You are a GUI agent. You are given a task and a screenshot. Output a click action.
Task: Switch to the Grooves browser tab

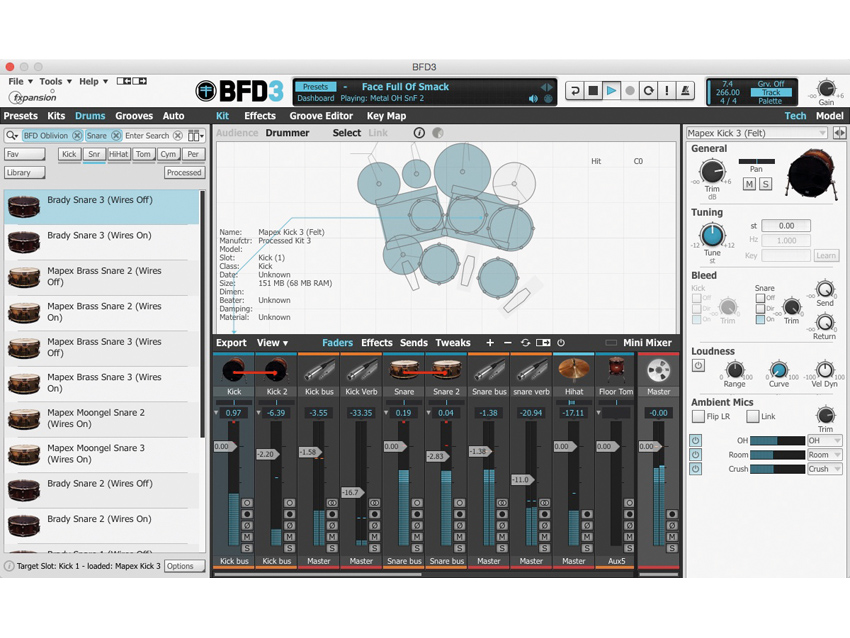coord(134,116)
